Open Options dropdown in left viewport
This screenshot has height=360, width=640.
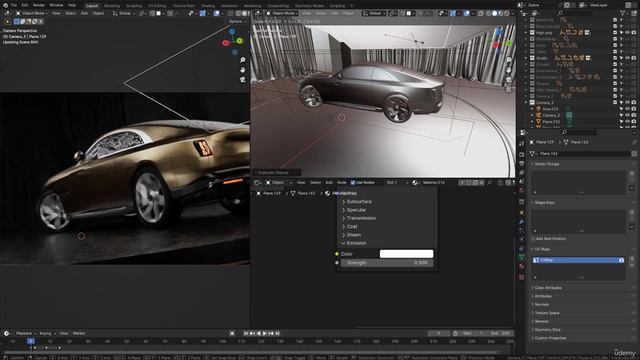tap(237, 21)
